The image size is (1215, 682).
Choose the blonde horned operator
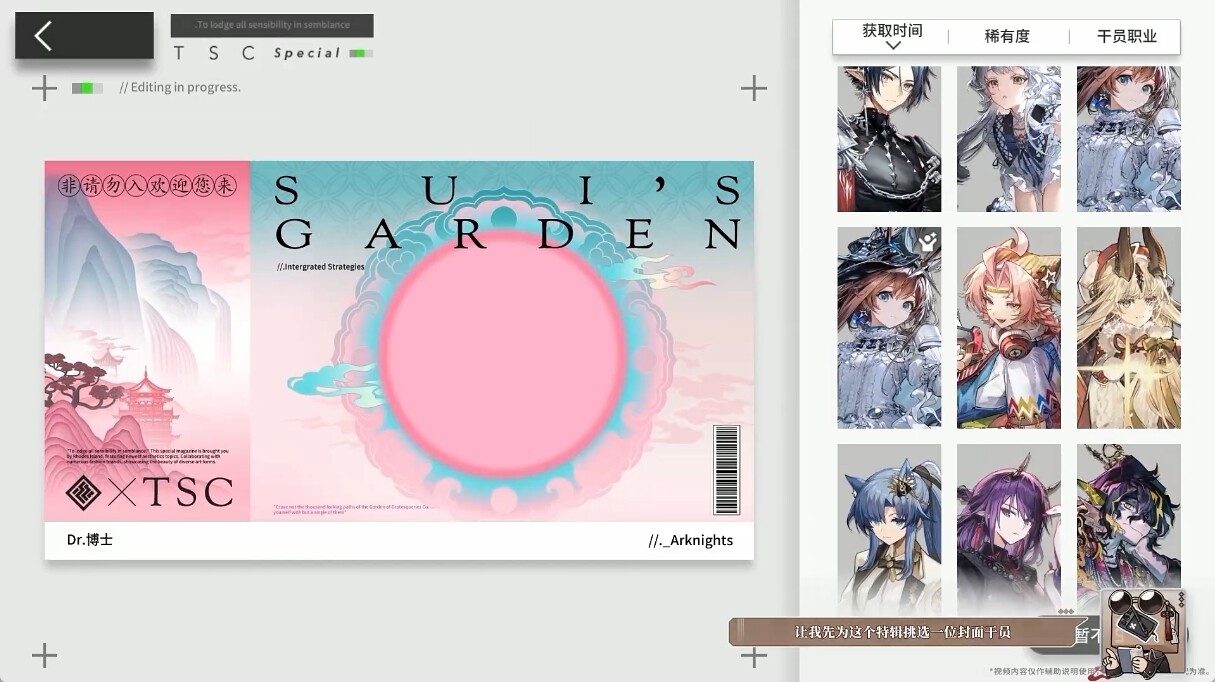(1128, 328)
